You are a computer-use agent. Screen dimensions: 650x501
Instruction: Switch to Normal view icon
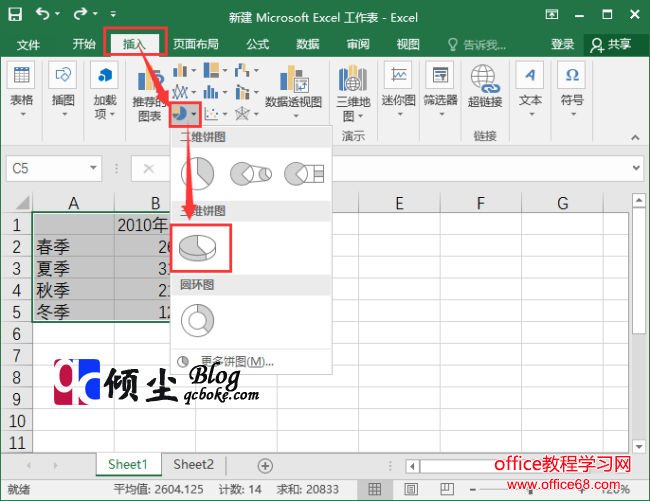coord(374,489)
